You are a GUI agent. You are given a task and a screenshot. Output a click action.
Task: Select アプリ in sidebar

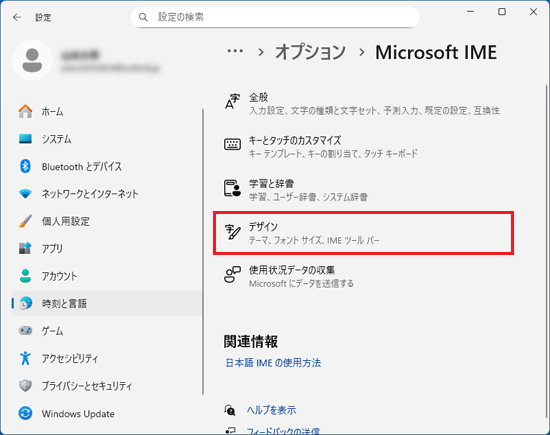107,248
